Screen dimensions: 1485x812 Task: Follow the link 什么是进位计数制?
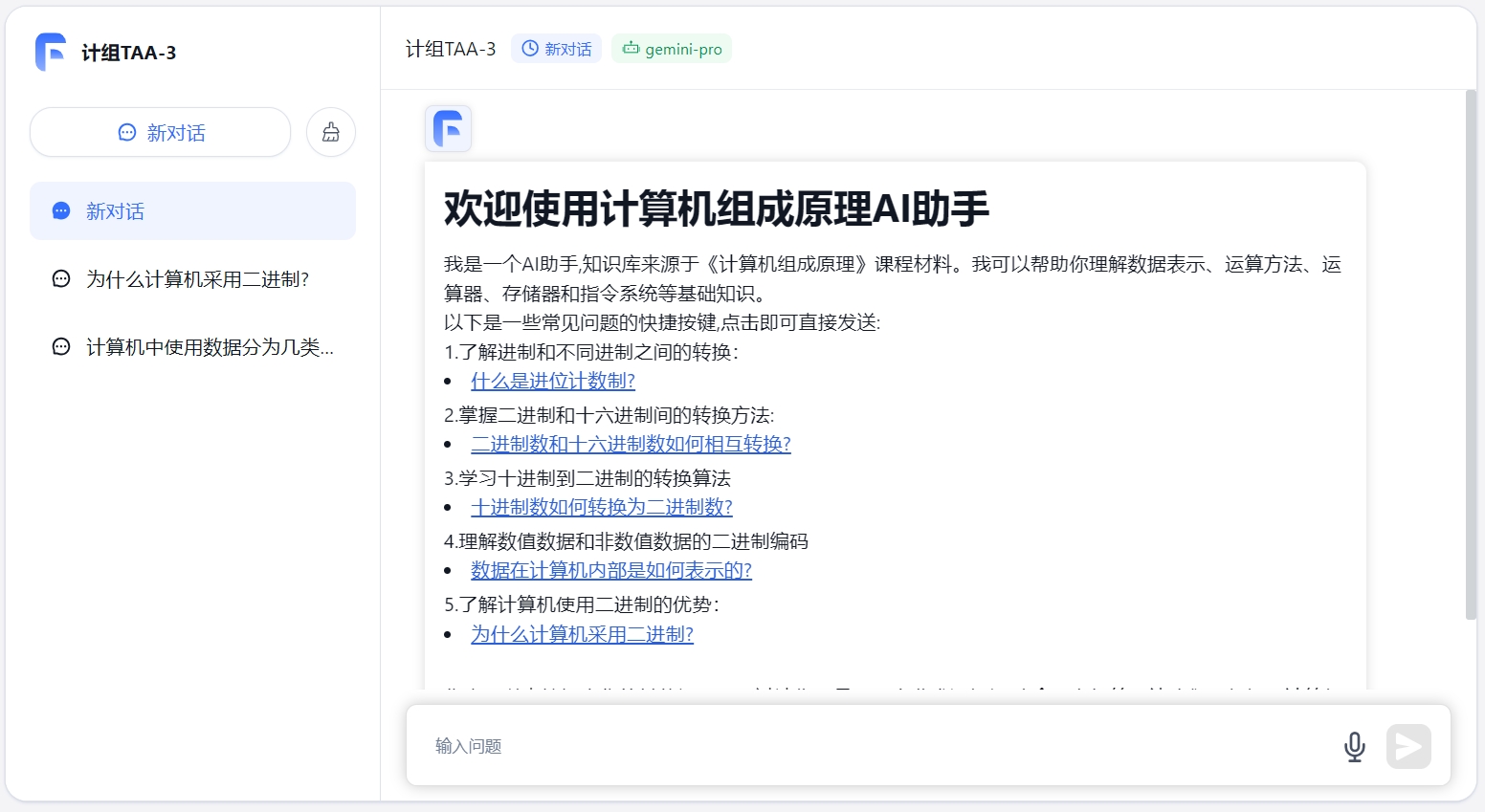(x=552, y=381)
